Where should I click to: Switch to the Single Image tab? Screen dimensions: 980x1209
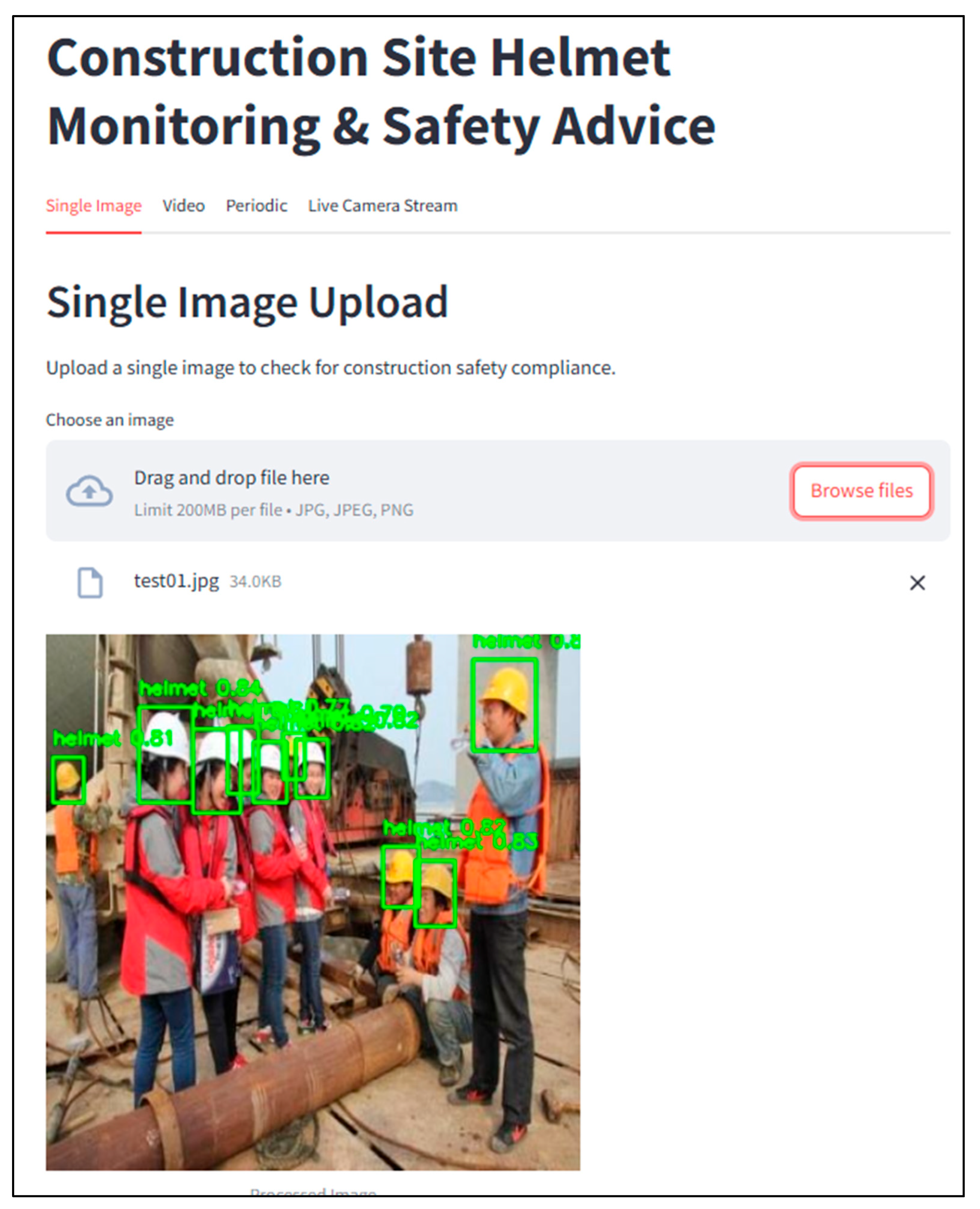pos(94,206)
